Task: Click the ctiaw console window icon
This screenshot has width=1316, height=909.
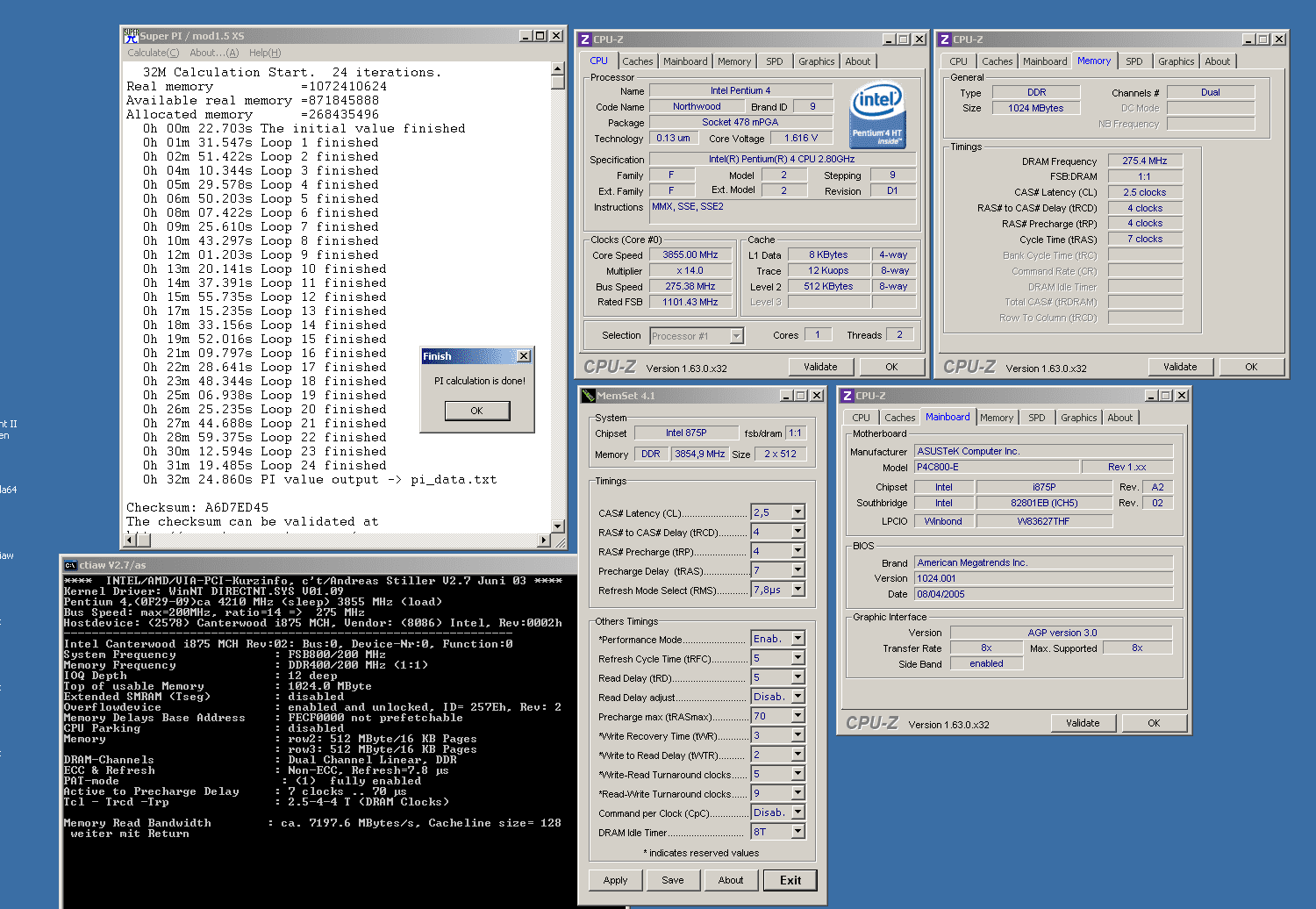Action: 70,565
